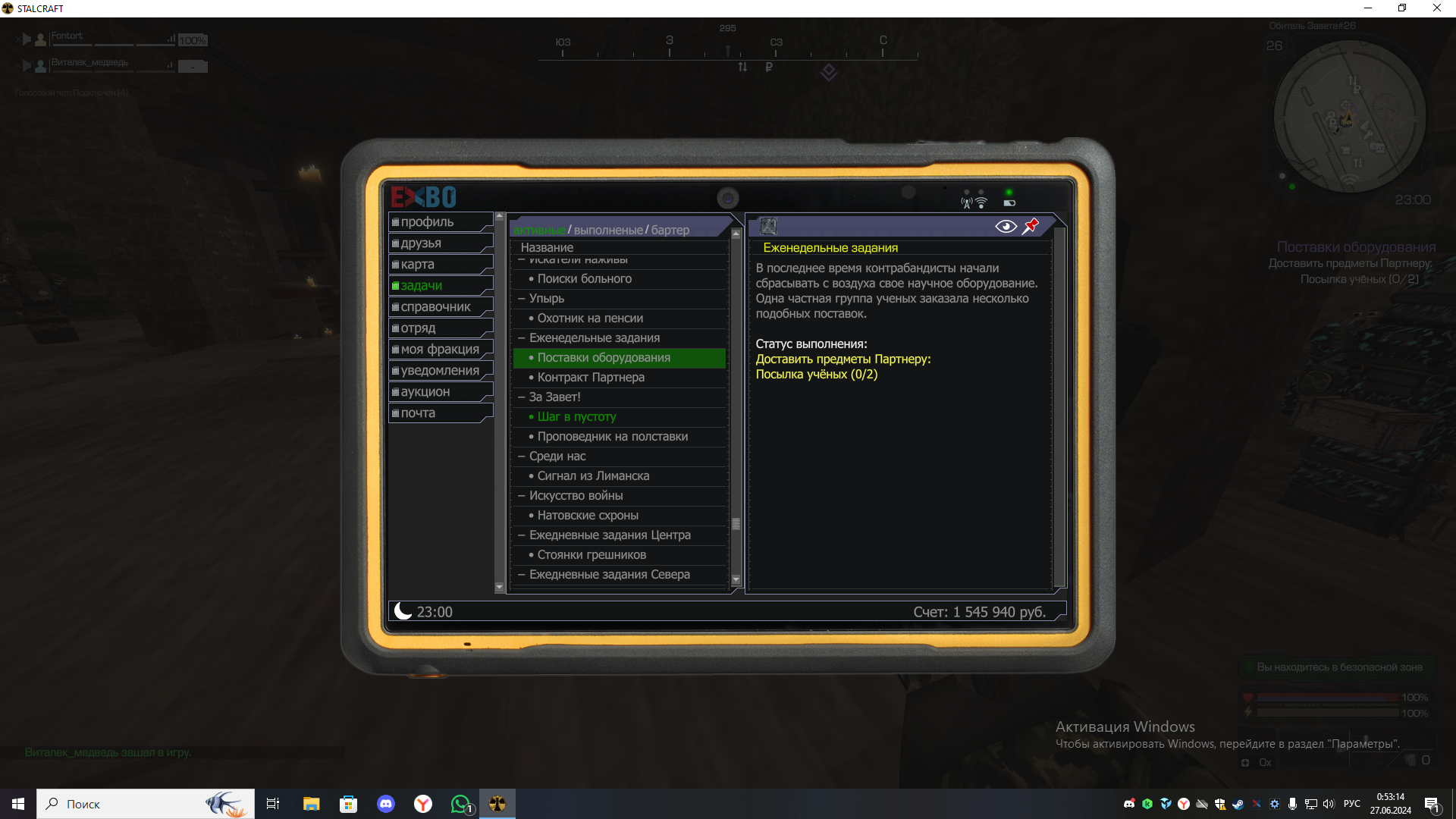Click the microphone tray icon

(x=1292, y=804)
